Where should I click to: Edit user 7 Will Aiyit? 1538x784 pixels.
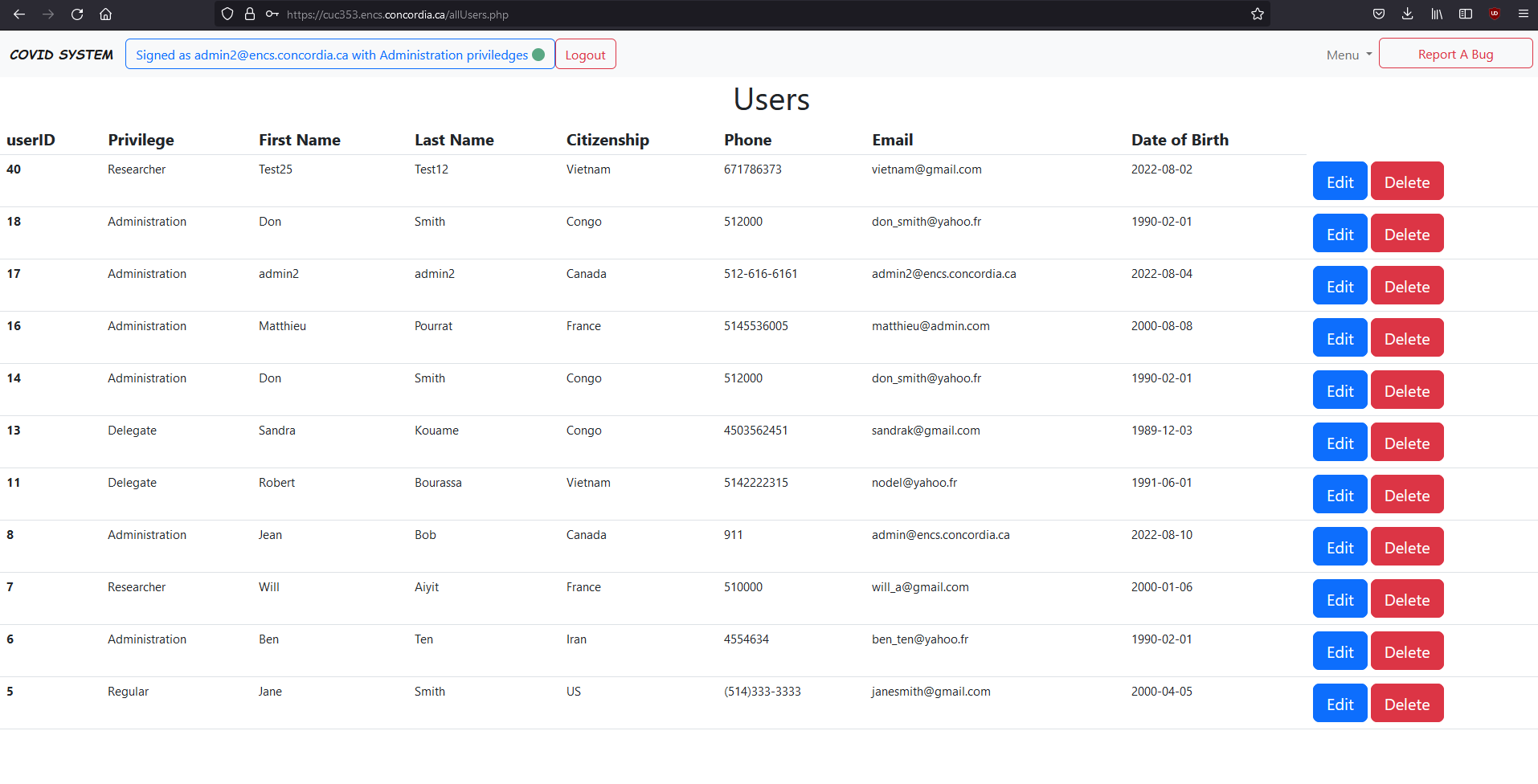point(1340,599)
